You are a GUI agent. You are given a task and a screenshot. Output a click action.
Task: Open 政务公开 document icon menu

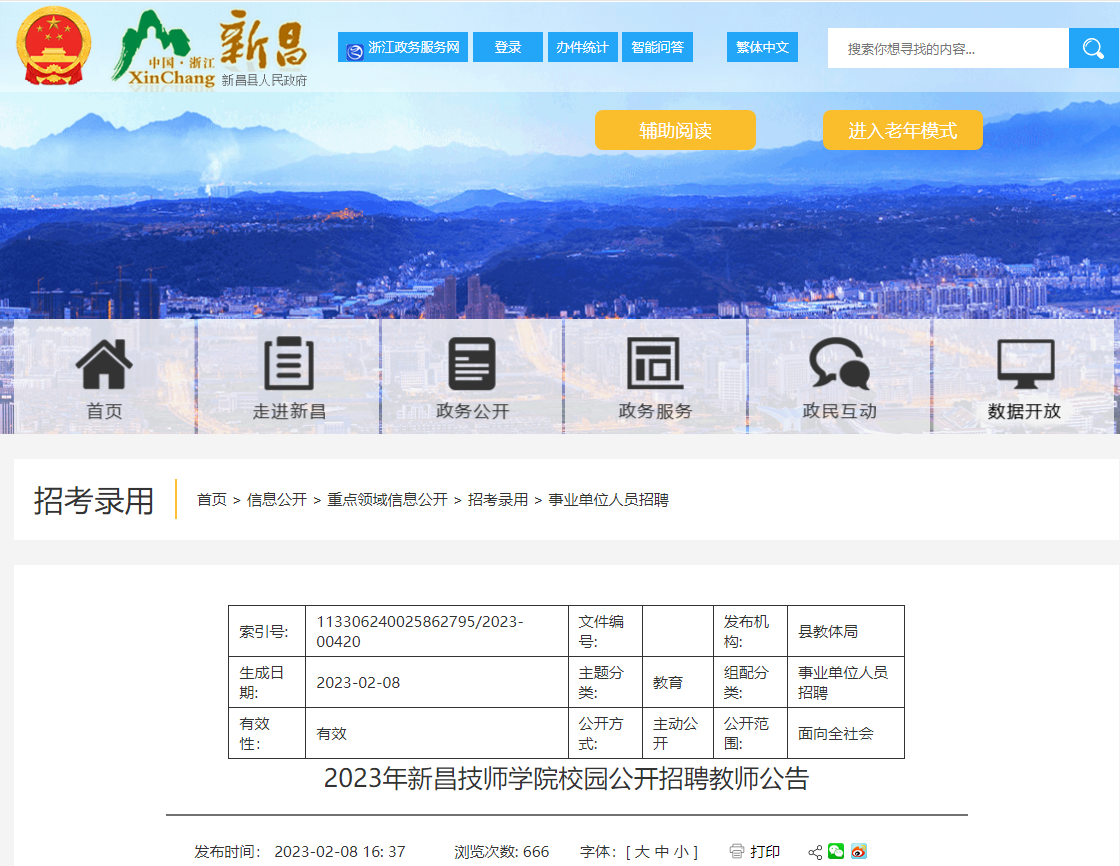click(x=471, y=364)
